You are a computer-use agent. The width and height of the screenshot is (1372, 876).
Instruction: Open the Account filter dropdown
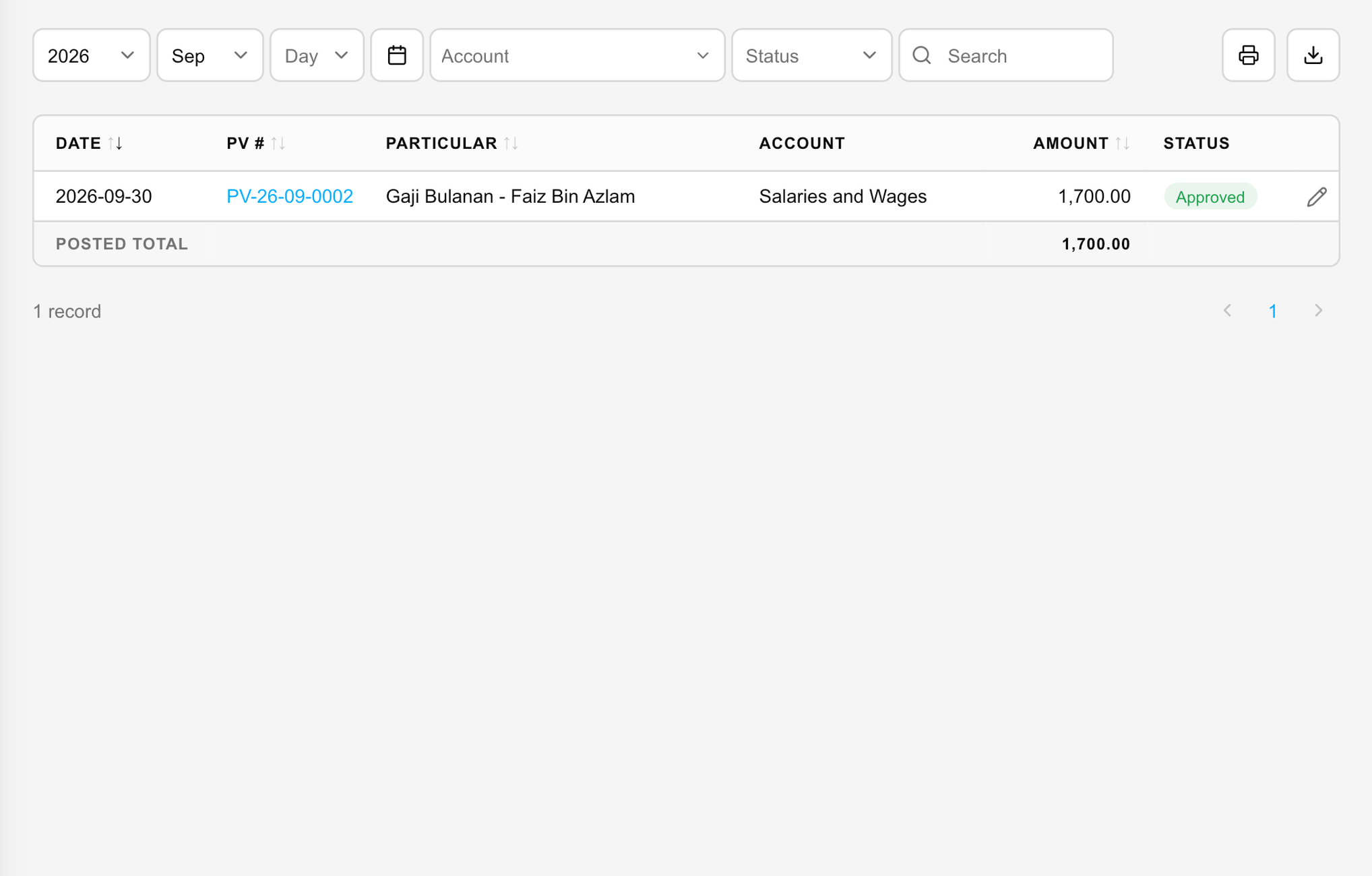pyautogui.click(x=578, y=55)
